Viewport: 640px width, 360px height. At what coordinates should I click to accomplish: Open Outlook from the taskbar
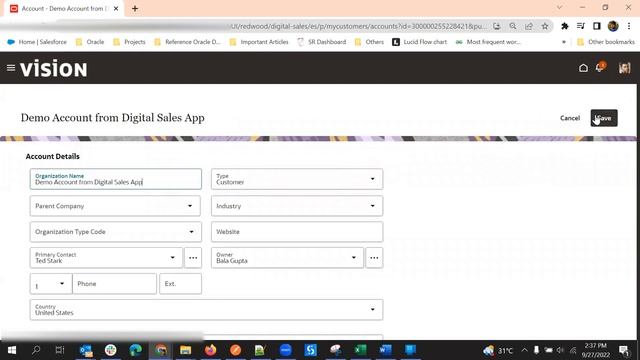point(86,350)
